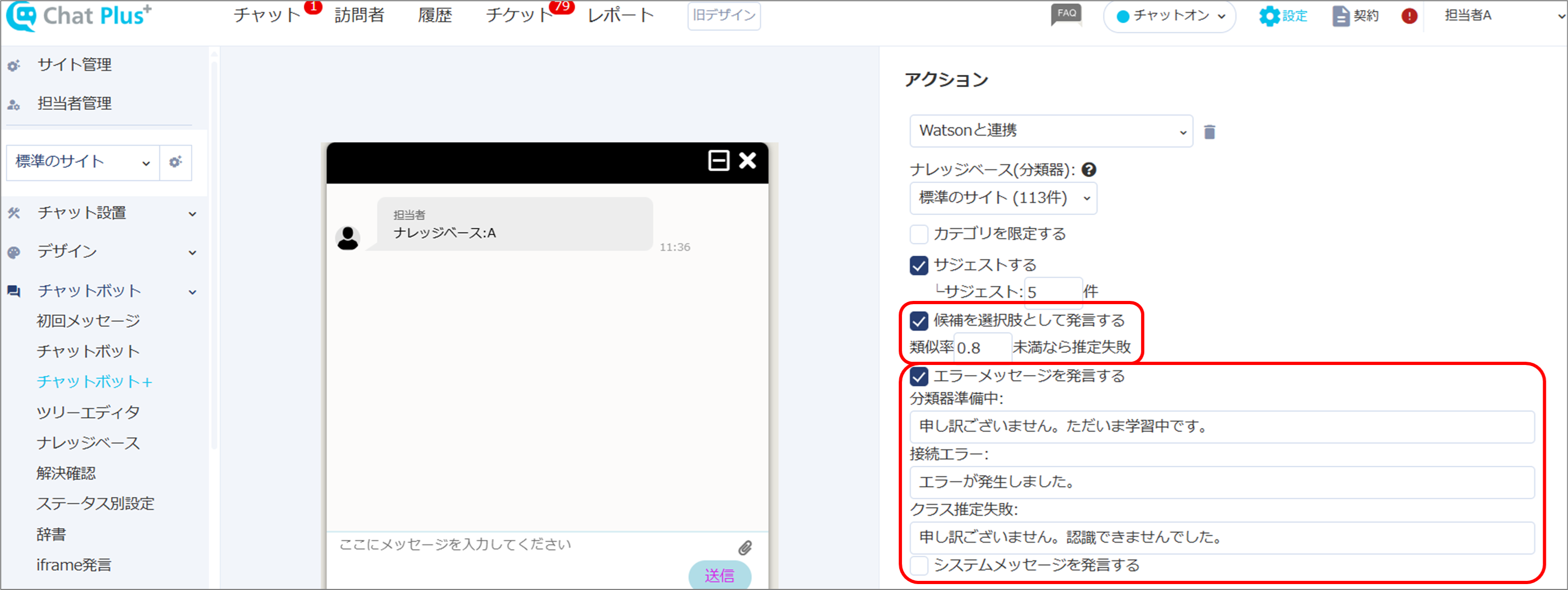Viewport: 1568px width, 590px height.
Task: Open ツリーエディタ sidebar link
Action: (x=88, y=412)
